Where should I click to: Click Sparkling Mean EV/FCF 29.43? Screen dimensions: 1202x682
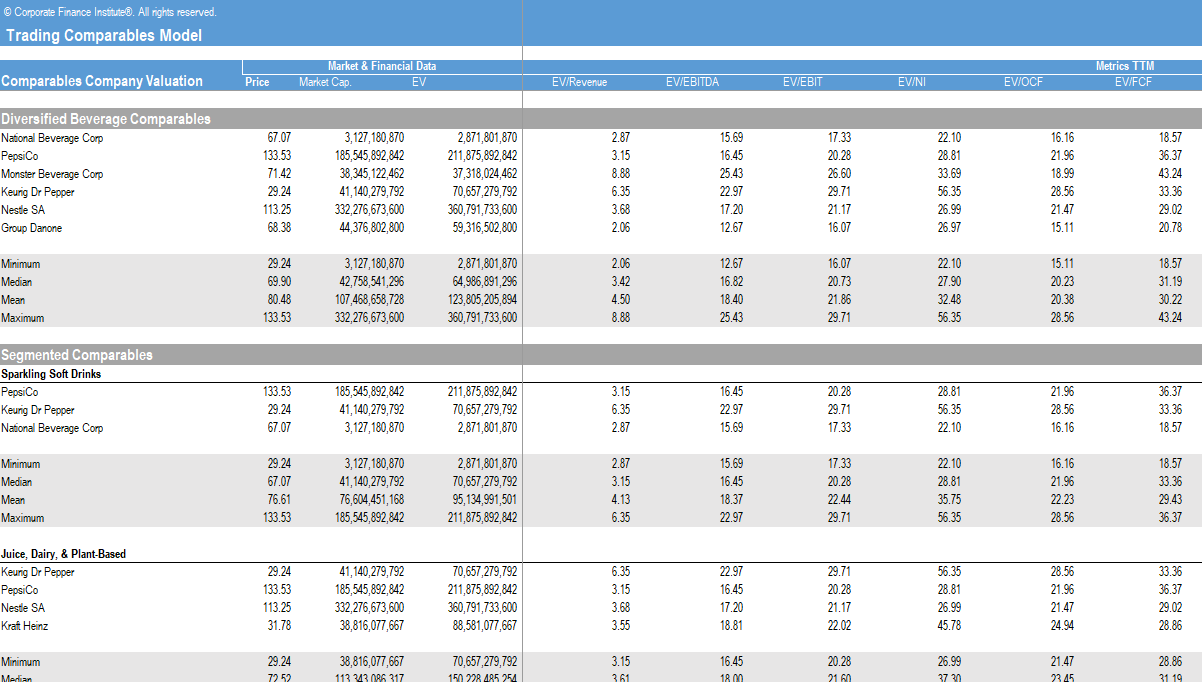(x=1170, y=500)
